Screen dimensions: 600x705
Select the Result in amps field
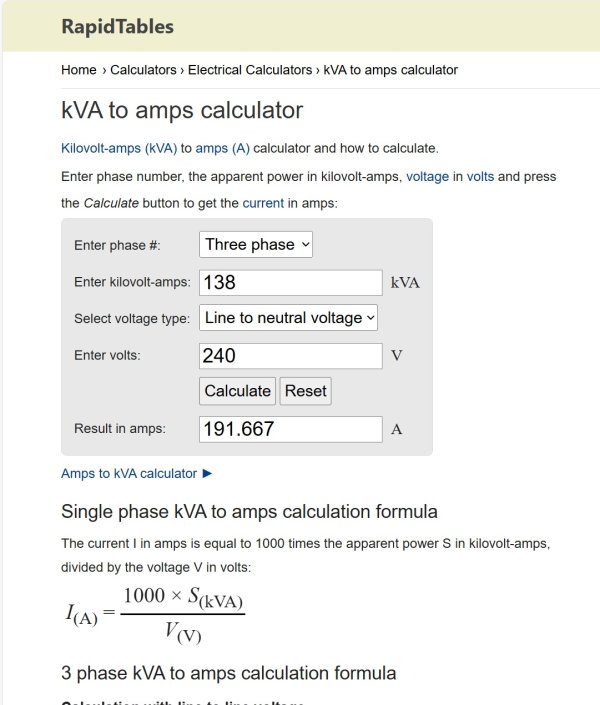click(291, 429)
